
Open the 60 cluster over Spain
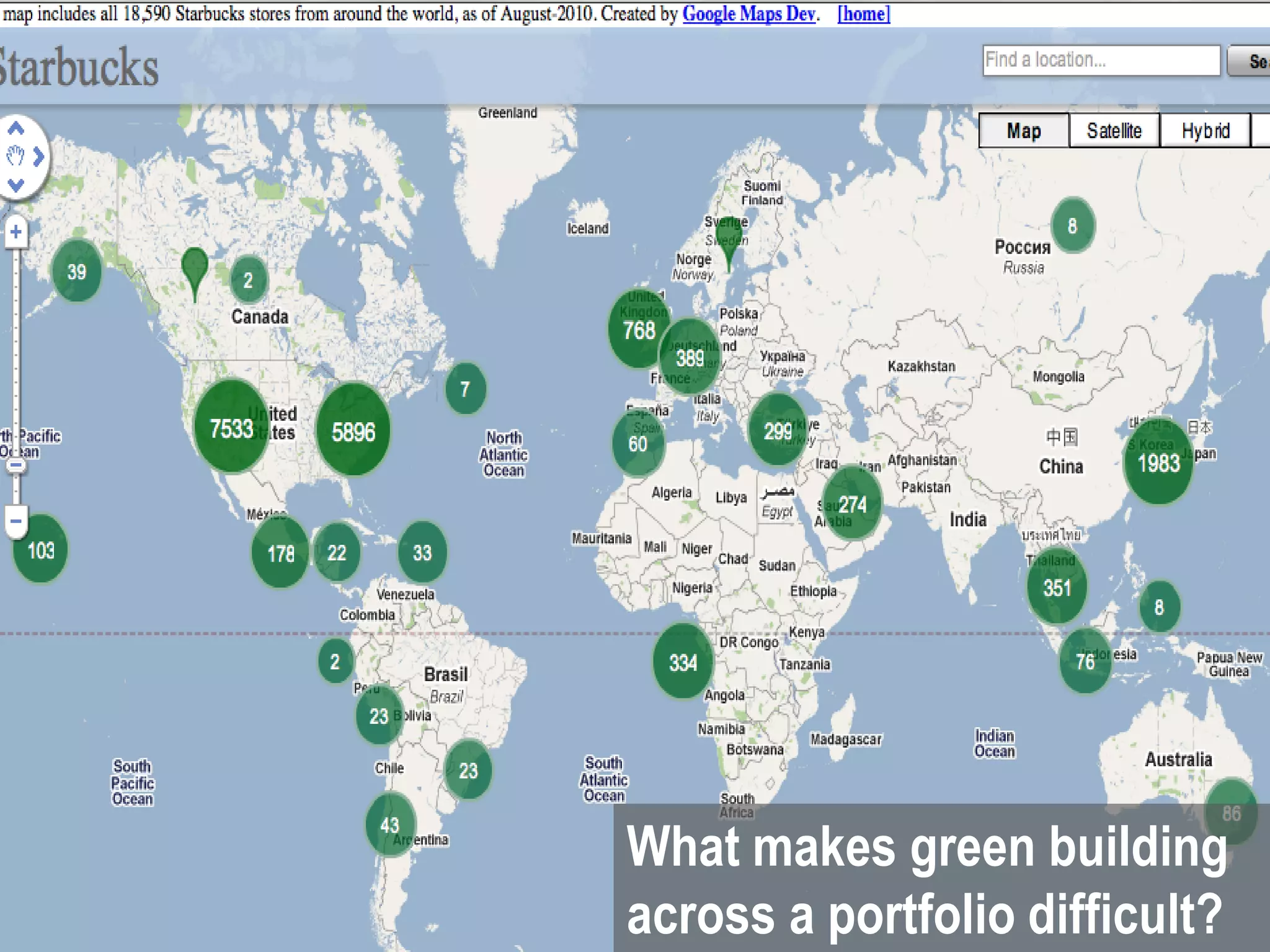point(637,443)
